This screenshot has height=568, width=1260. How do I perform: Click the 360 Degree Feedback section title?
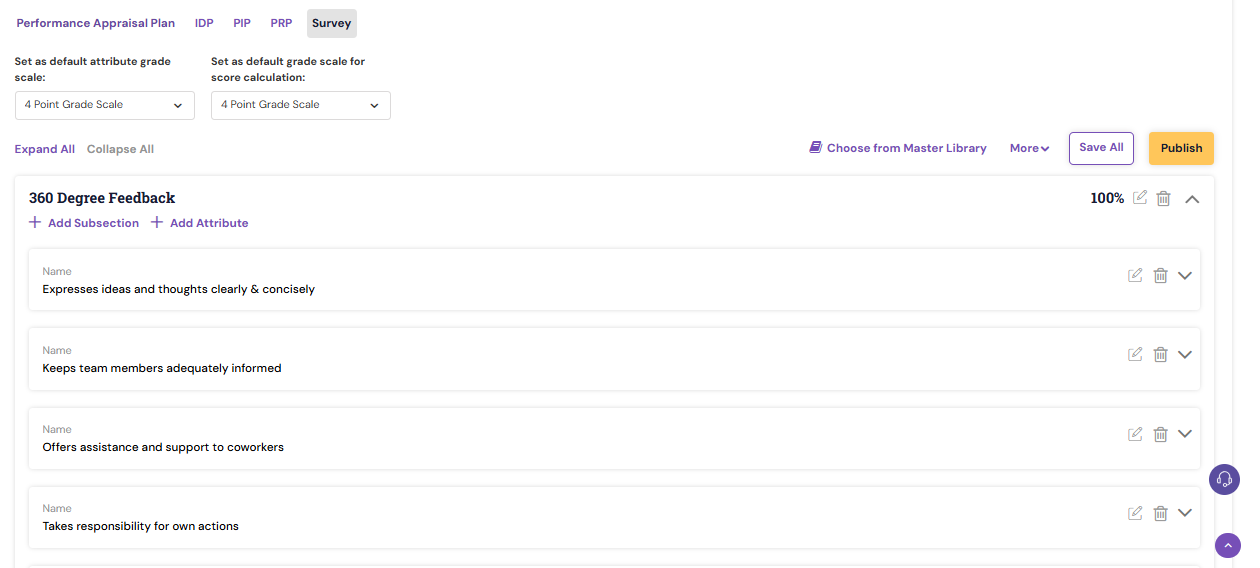pos(102,198)
